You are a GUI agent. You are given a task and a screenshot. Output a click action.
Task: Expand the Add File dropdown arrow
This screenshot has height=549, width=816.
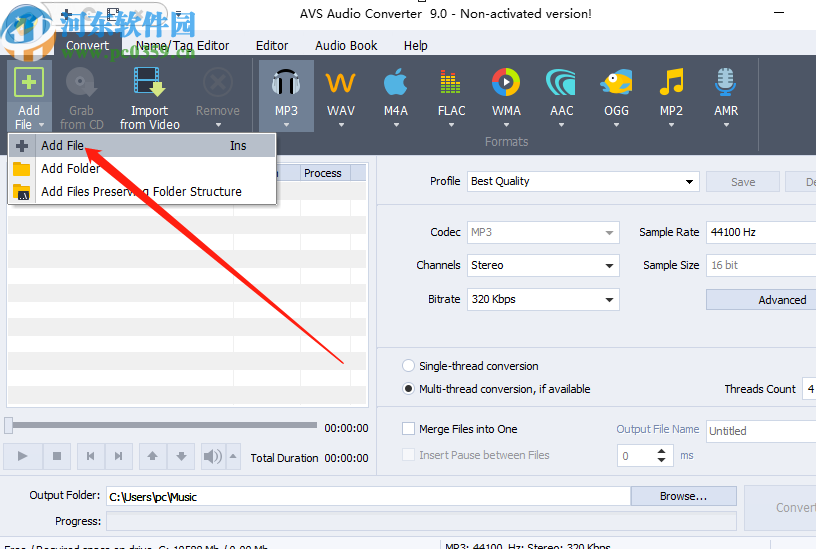pos(41,125)
